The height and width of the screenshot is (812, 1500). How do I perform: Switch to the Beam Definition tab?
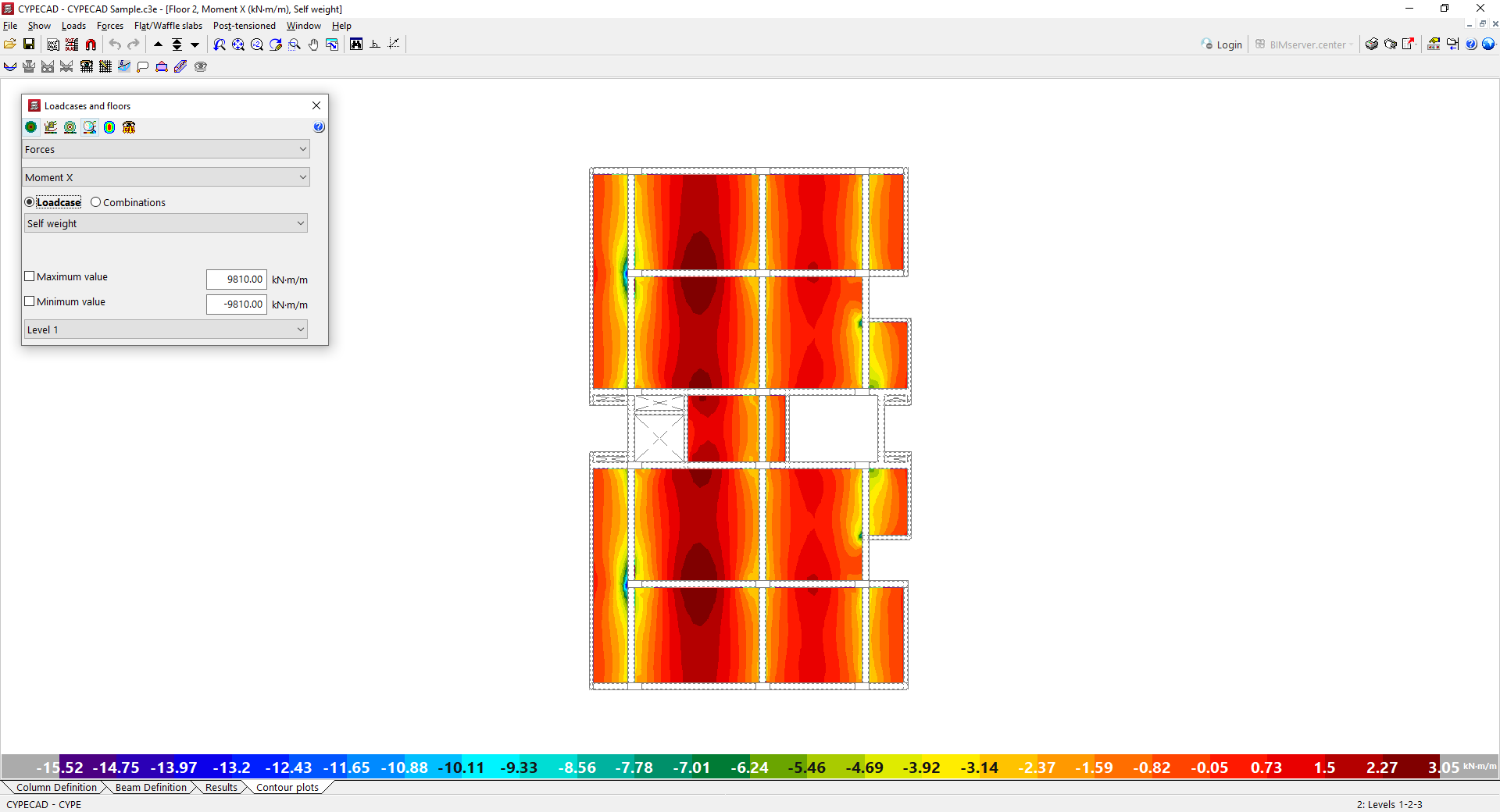[x=151, y=787]
